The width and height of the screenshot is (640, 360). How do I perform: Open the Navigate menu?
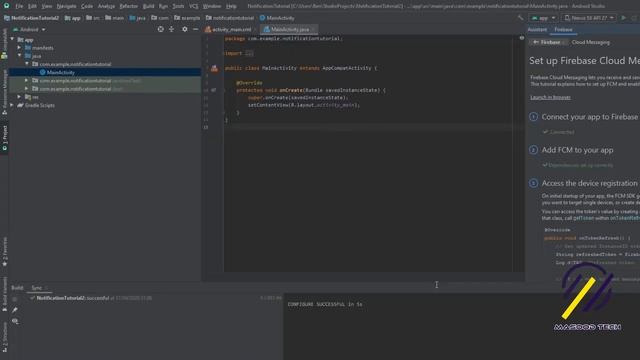pyautogui.click(x=66, y=6)
